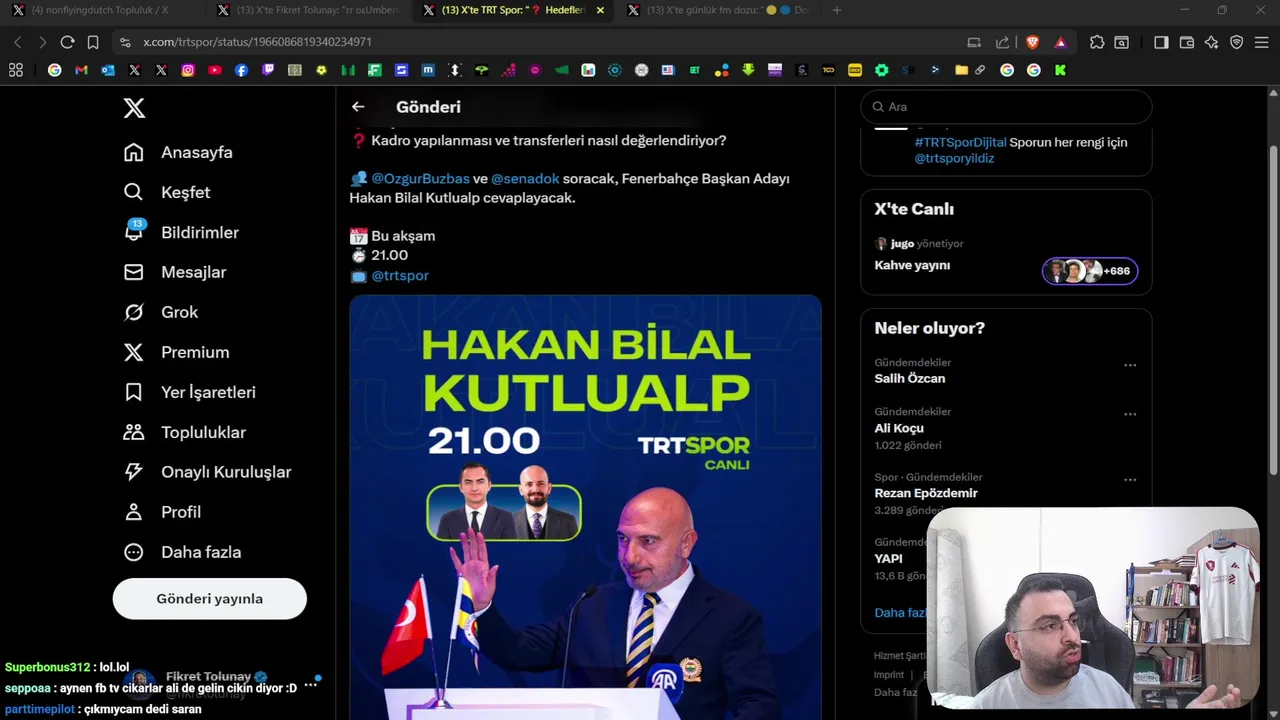Open the Salih Özcan trend
This screenshot has width=1280, height=720.
(910, 378)
